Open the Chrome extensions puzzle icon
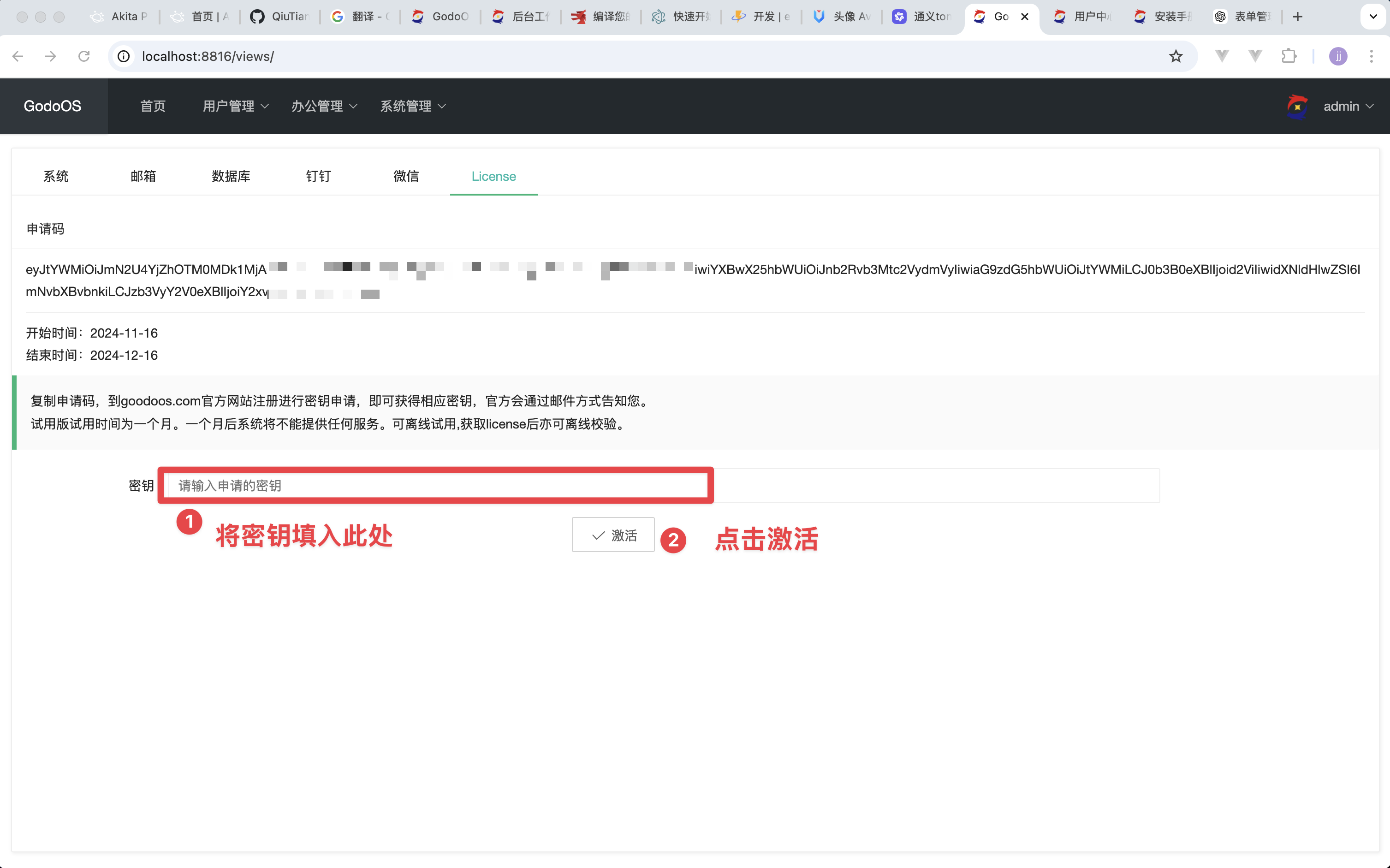Image resolution: width=1390 pixels, height=868 pixels. pyautogui.click(x=1289, y=56)
